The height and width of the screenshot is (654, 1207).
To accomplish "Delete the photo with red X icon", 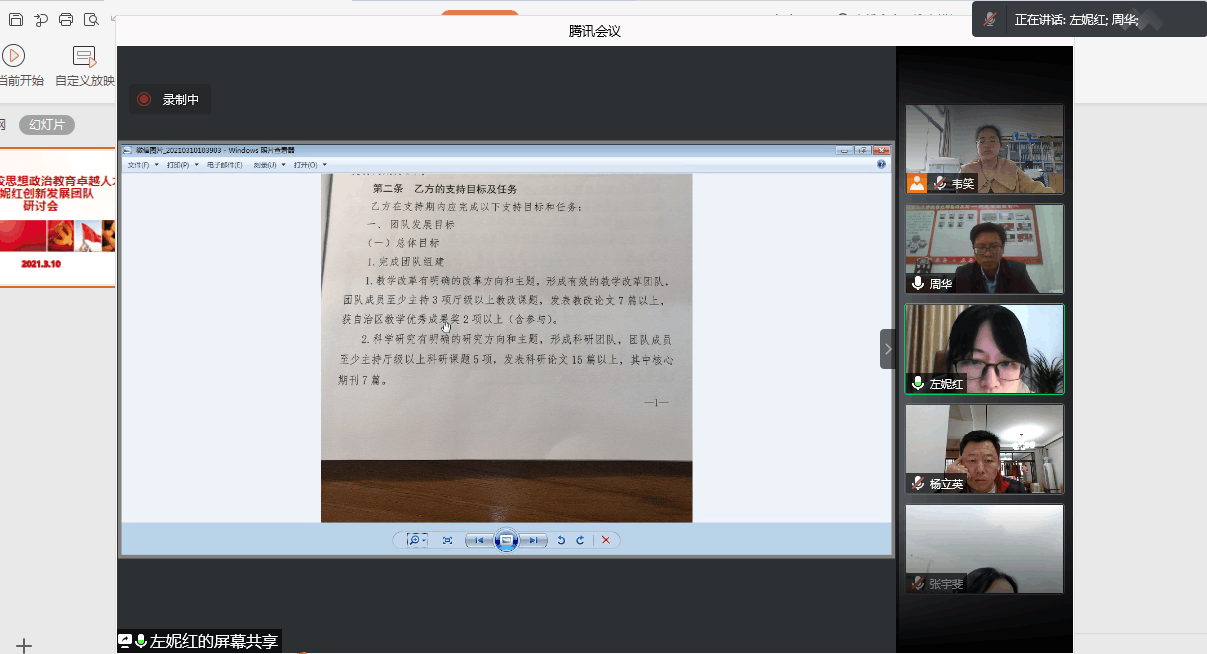I will coord(605,540).
